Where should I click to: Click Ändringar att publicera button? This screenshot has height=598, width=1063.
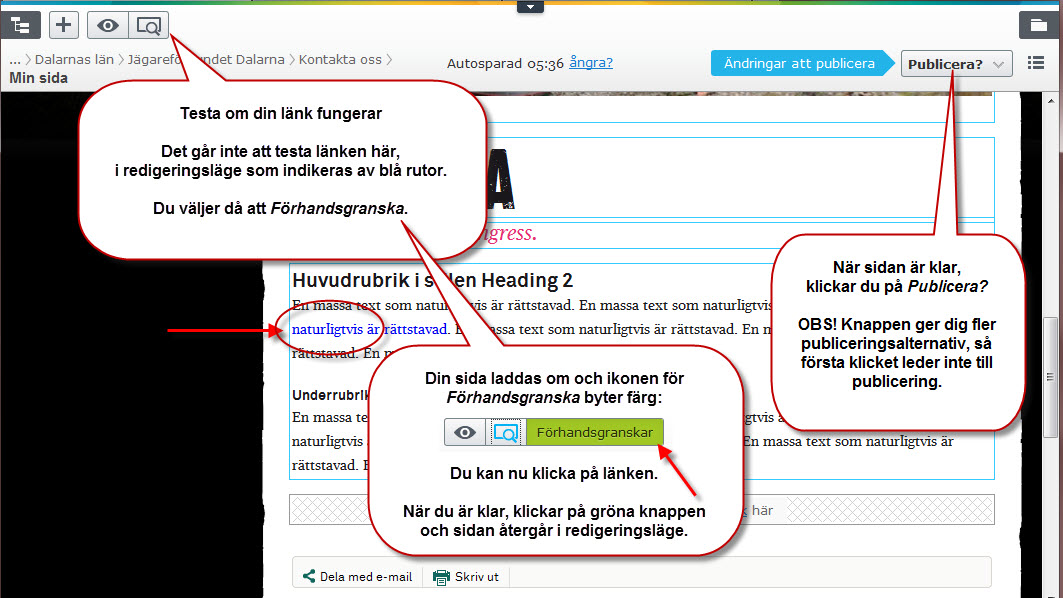tap(802, 63)
